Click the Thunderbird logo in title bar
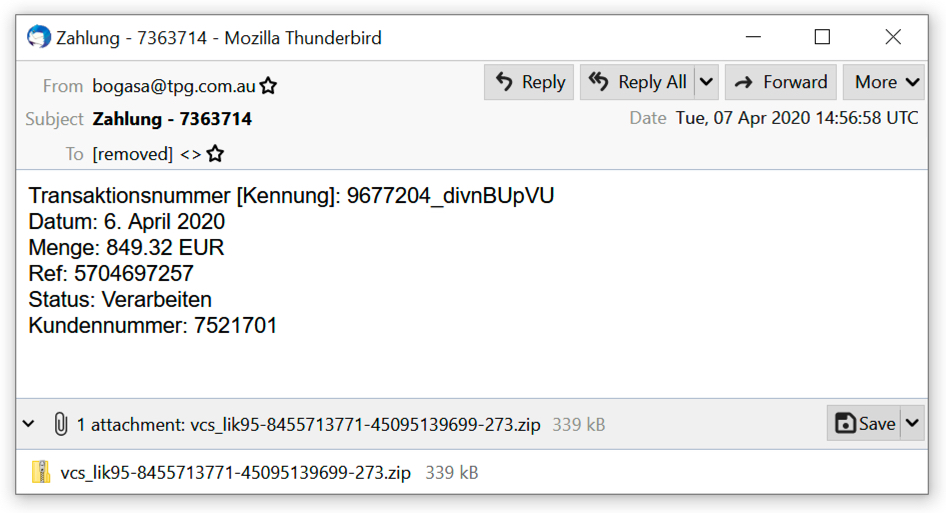Screen dimensions: 946x513 pyautogui.click(x=39, y=38)
